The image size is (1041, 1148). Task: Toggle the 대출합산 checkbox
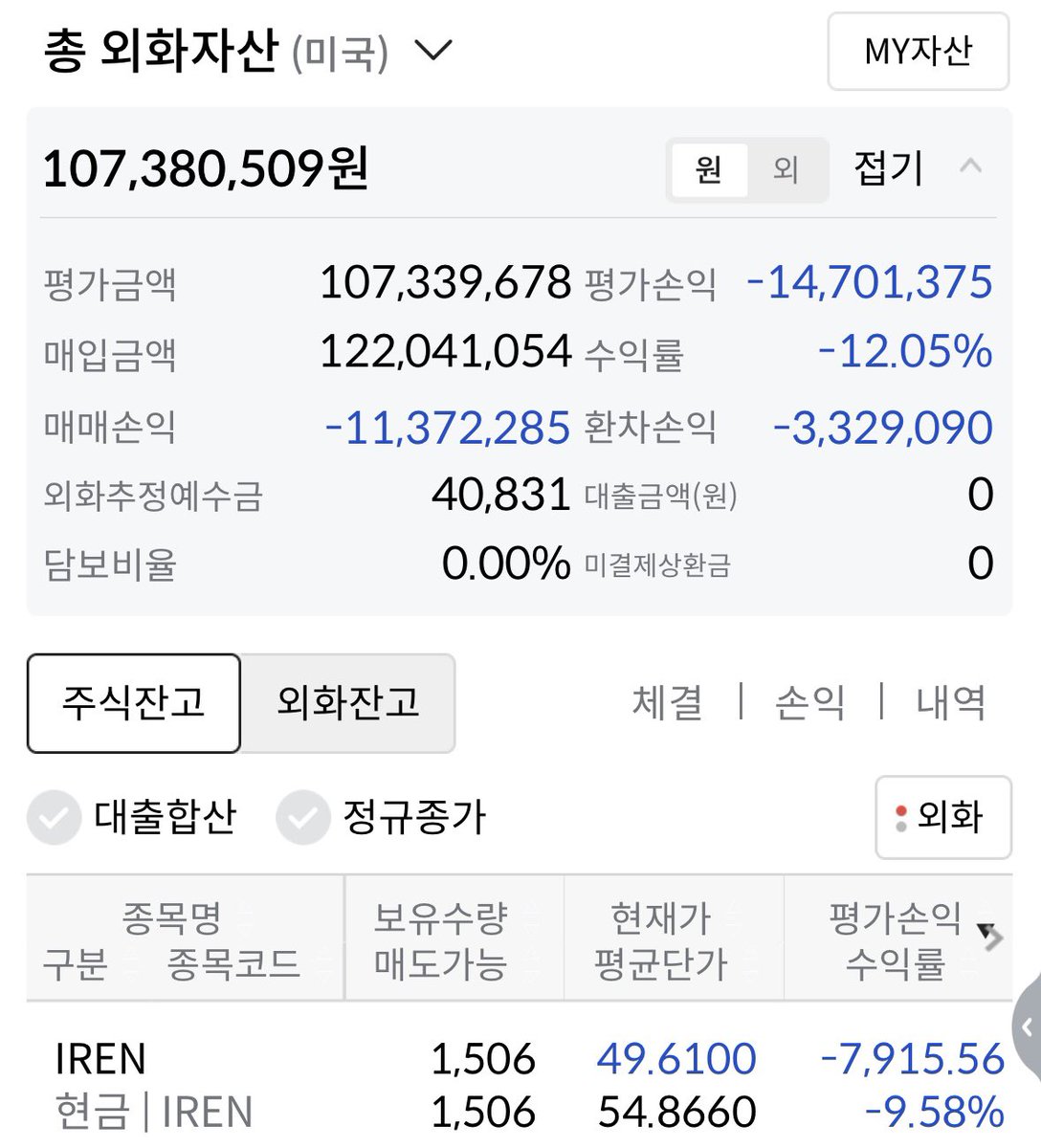coord(54,818)
